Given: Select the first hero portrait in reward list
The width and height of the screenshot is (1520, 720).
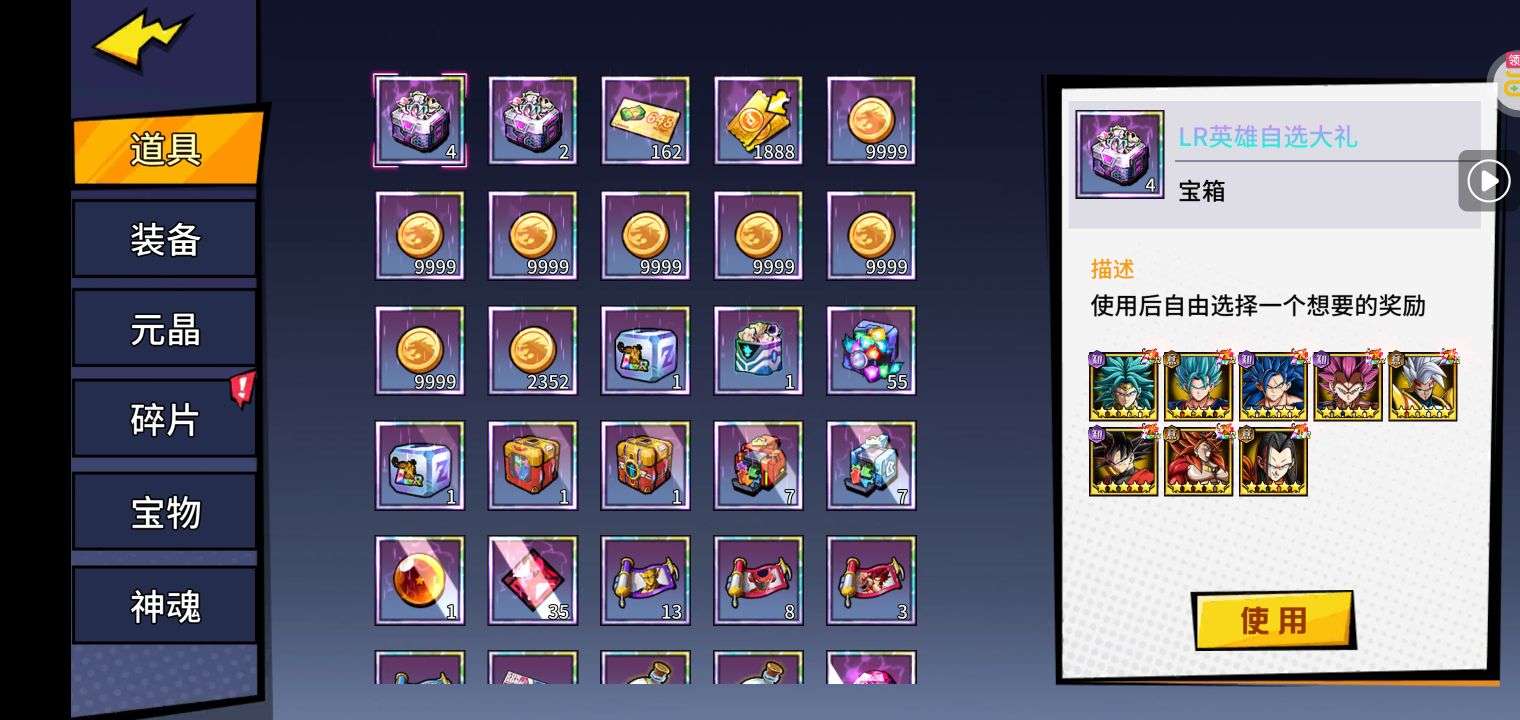Looking at the screenshot, I should [x=1123, y=386].
